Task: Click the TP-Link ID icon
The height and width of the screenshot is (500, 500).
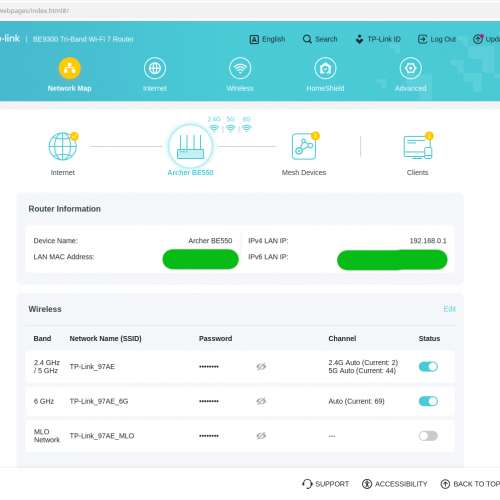Action: 359,39
